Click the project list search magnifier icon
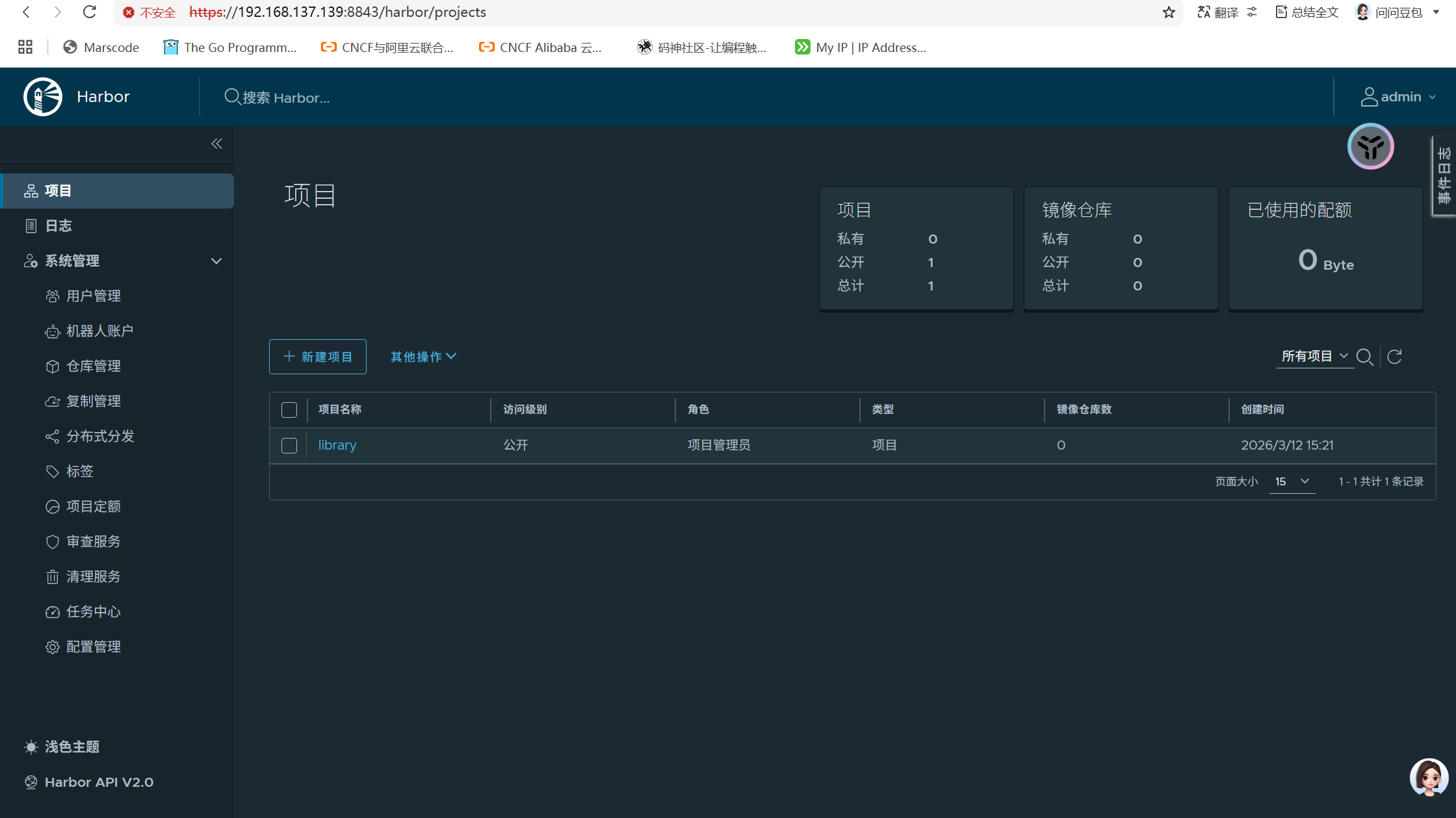This screenshot has height=818, width=1456. click(1364, 357)
